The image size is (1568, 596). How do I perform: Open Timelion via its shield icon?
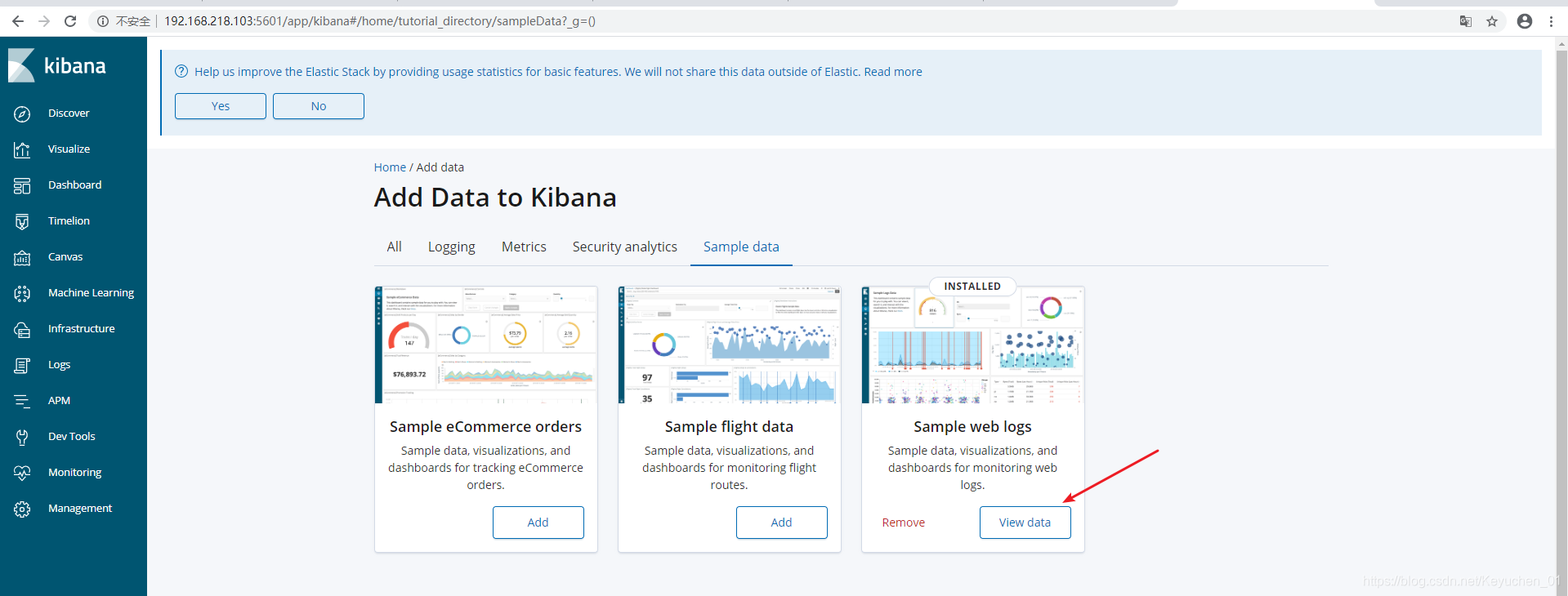[22, 221]
